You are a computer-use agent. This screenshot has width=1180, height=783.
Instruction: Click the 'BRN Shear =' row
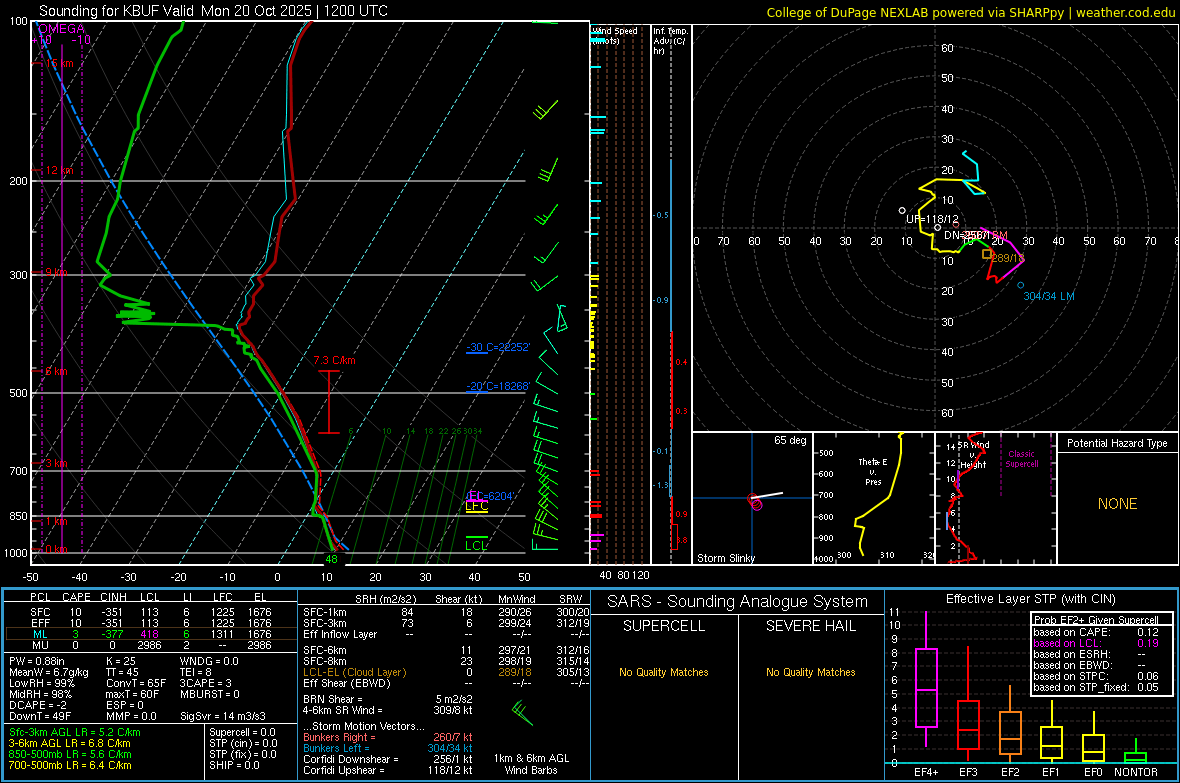click(x=388, y=699)
